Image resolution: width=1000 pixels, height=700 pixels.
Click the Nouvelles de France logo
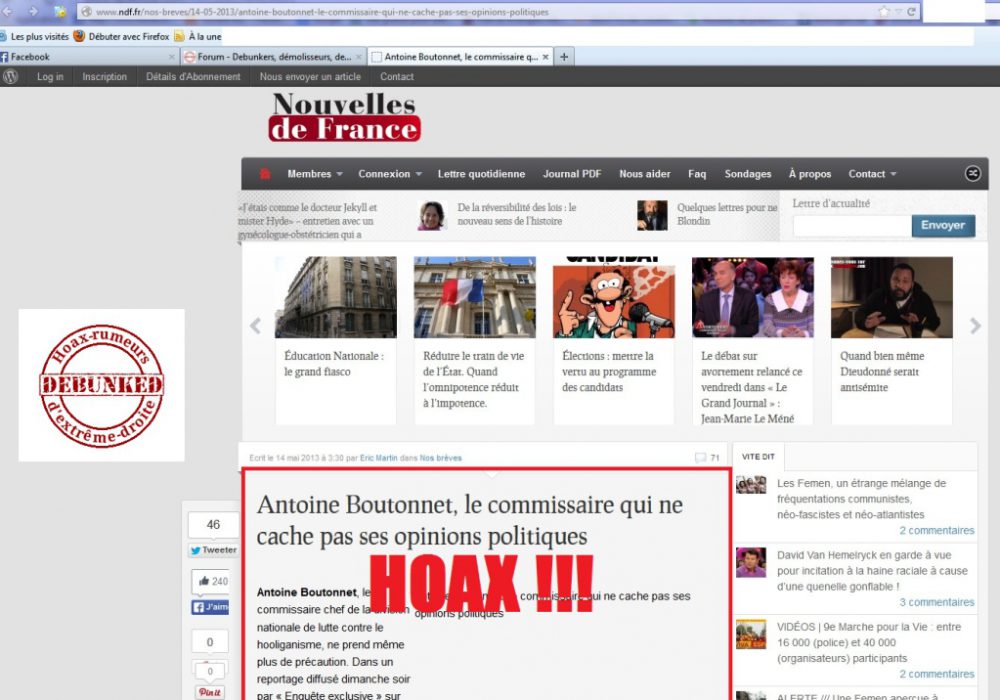tap(344, 116)
